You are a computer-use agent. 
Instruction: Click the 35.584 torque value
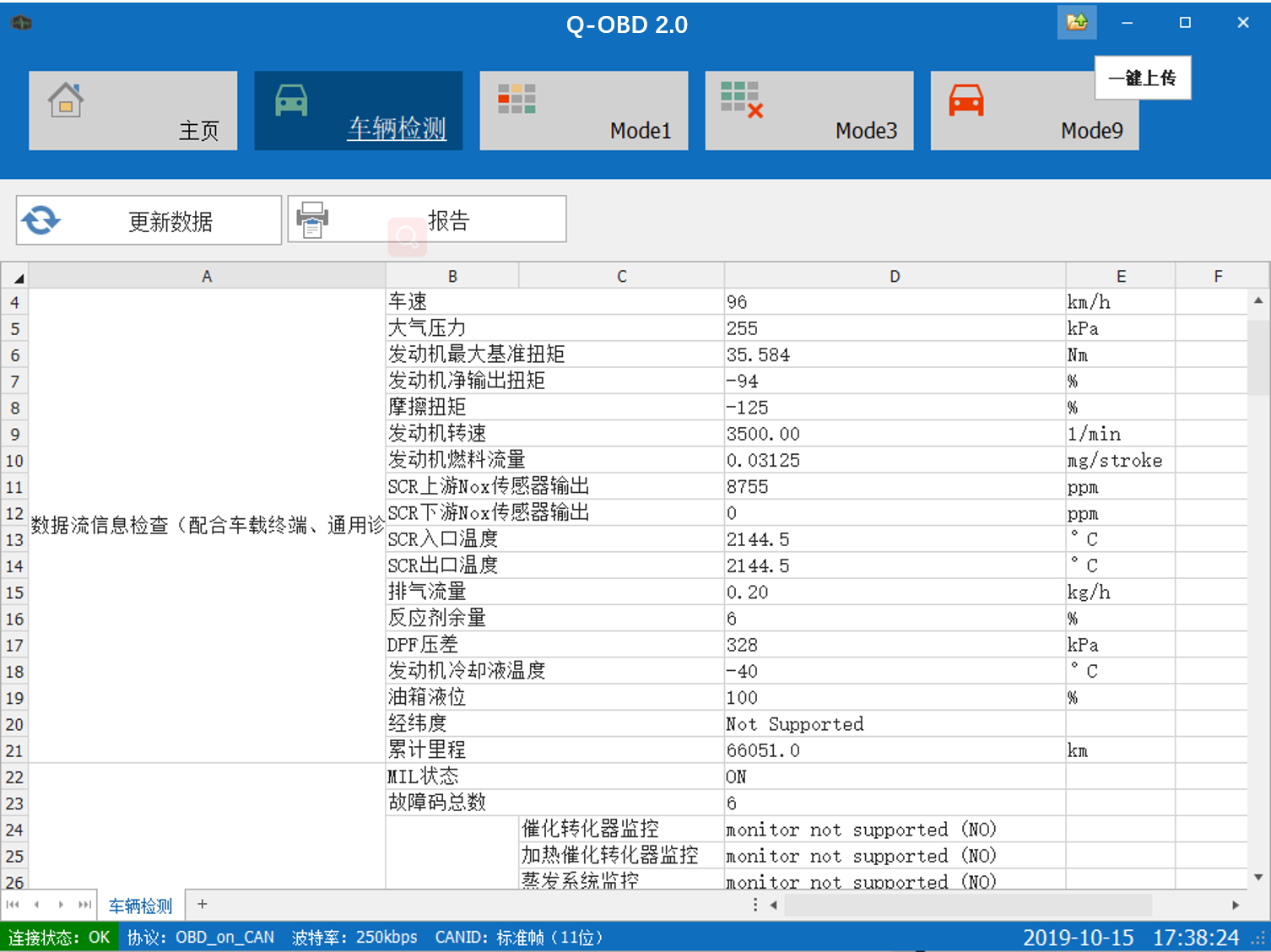pyautogui.click(x=895, y=354)
